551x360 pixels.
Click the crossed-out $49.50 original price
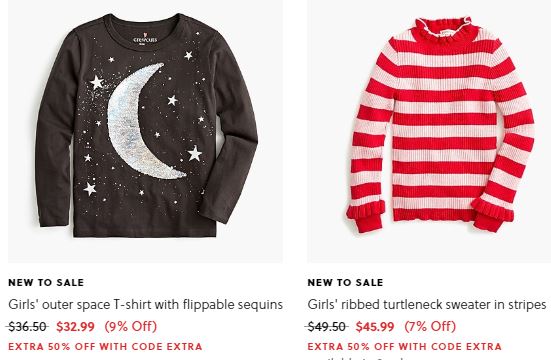click(x=326, y=327)
